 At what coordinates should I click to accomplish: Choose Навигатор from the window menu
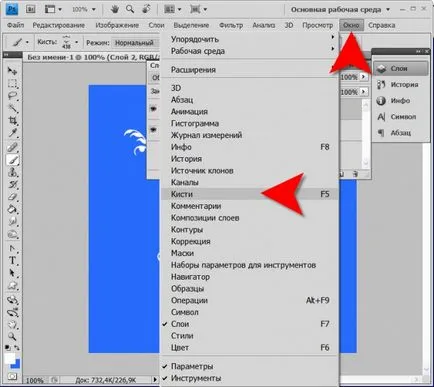pyautogui.click(x=249, y=277)
